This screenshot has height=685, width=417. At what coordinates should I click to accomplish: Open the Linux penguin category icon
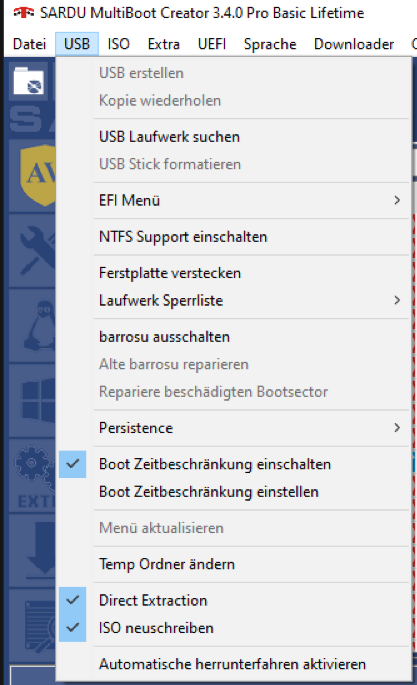(x=40, y=324)
